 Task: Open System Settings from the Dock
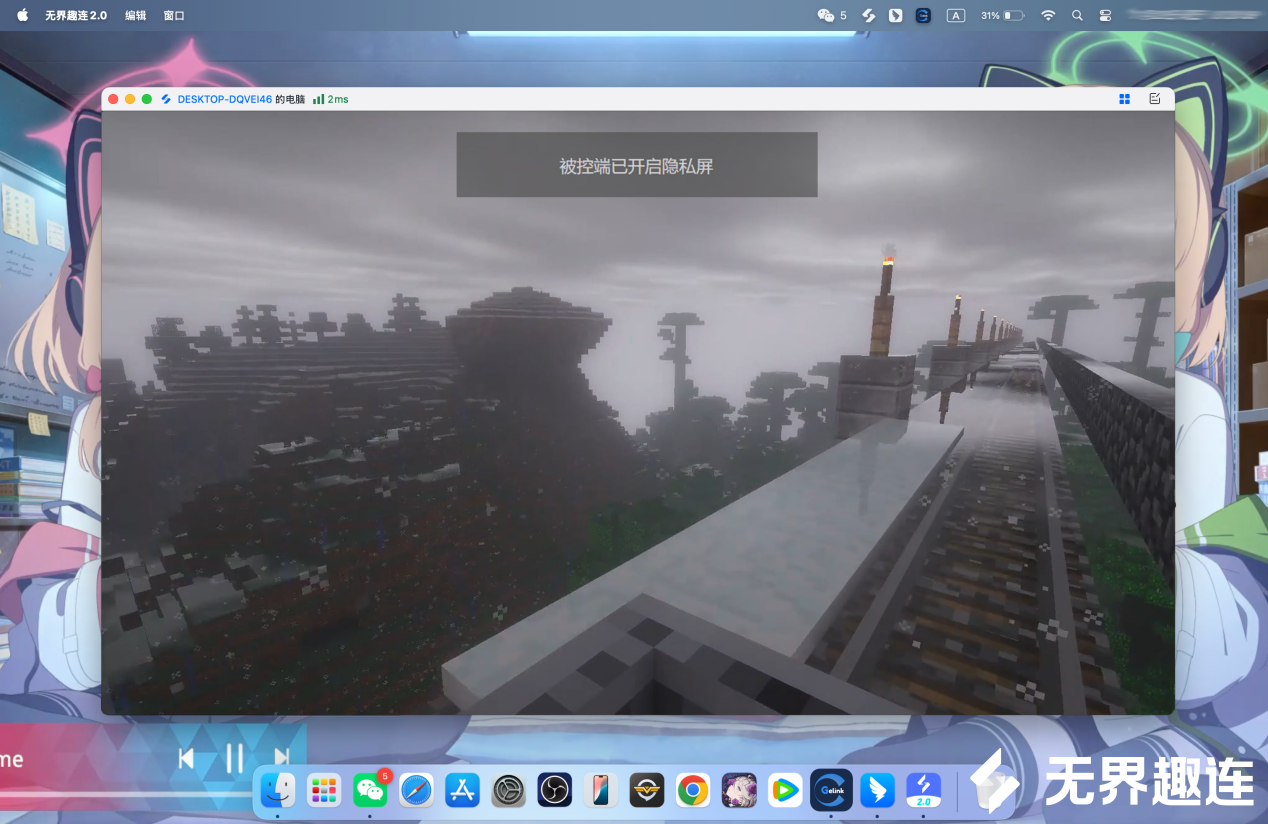pyautogui.click(x=508, y=790)
